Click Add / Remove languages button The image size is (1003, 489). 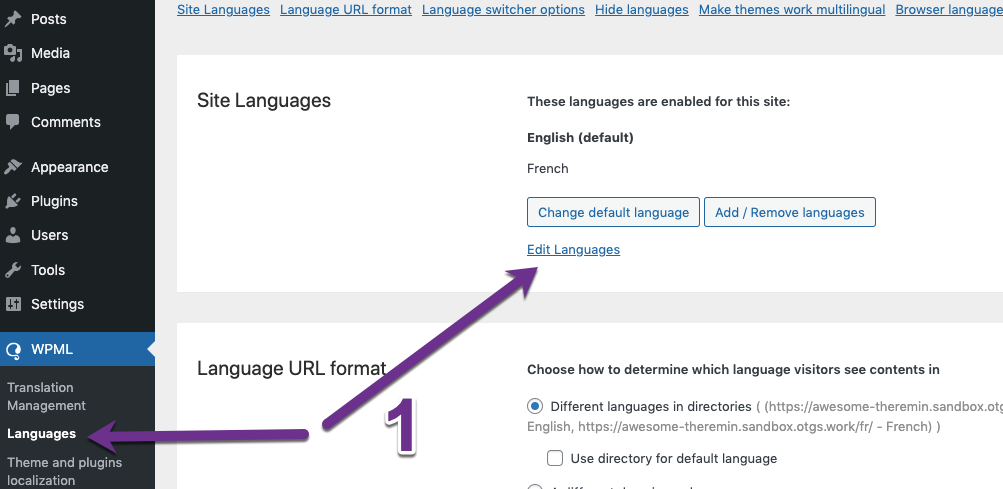click(x=790, y=212)
